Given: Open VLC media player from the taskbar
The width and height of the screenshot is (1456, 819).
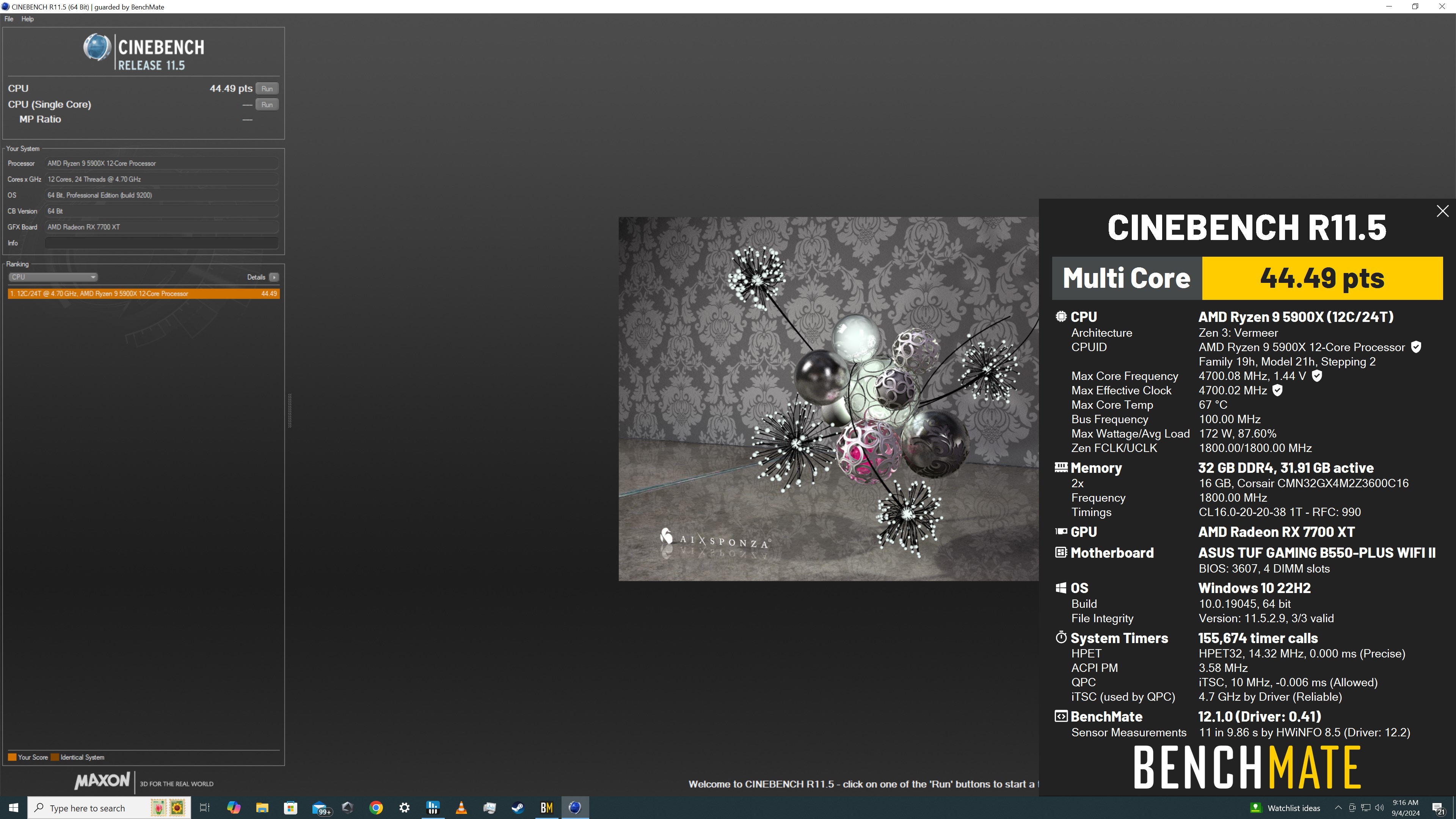Looking at the screenshot, I should coord(461,808).
